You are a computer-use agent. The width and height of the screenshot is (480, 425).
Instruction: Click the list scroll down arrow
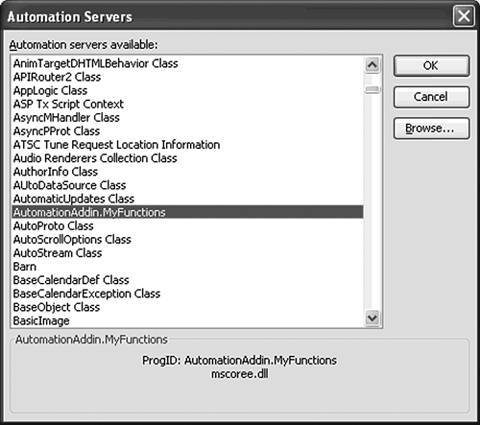pos(372,318)
